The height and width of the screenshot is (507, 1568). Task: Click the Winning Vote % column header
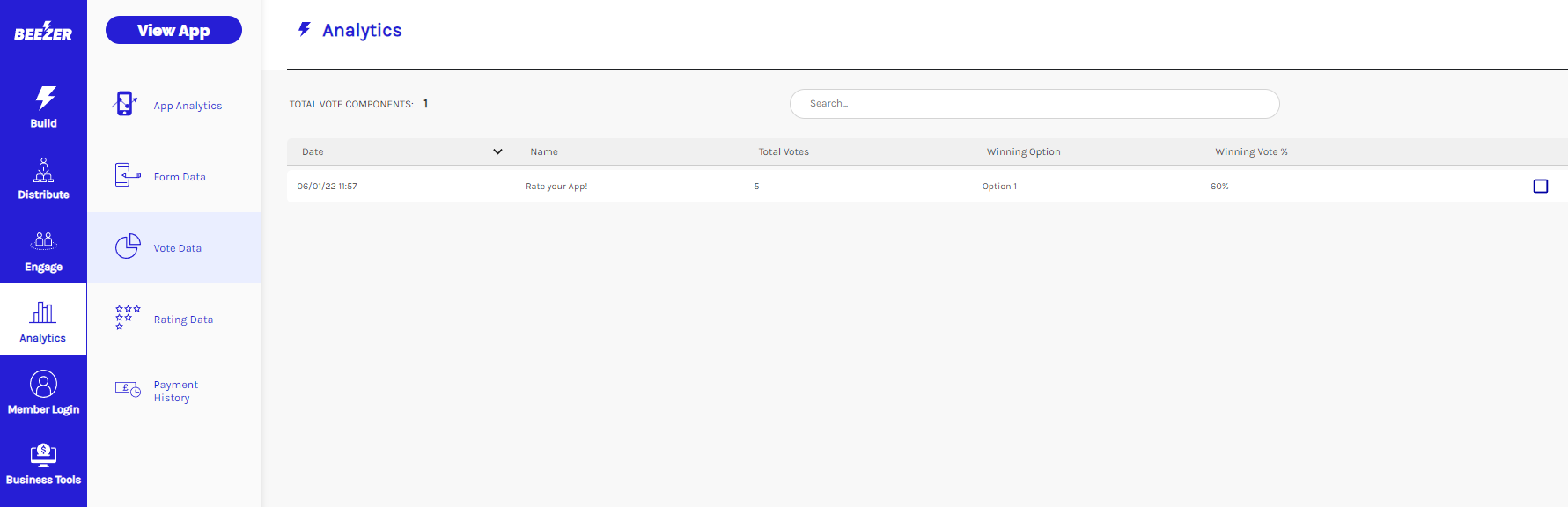(1251, 151)
